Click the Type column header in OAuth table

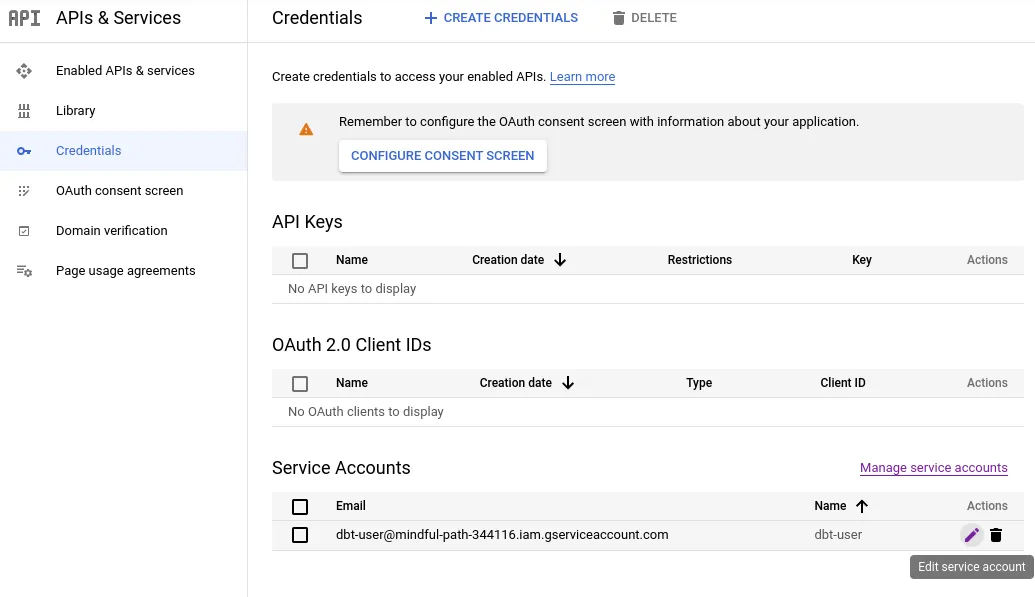[699, 383]
